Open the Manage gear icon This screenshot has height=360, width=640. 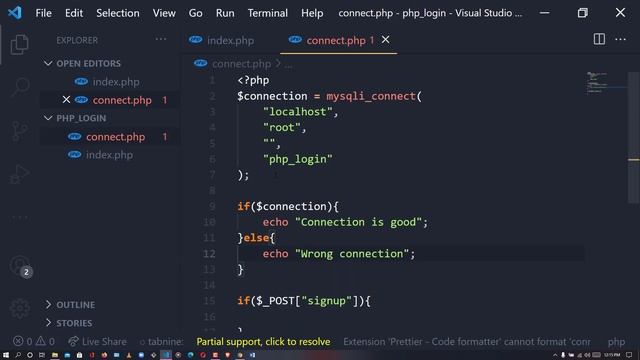19,308
